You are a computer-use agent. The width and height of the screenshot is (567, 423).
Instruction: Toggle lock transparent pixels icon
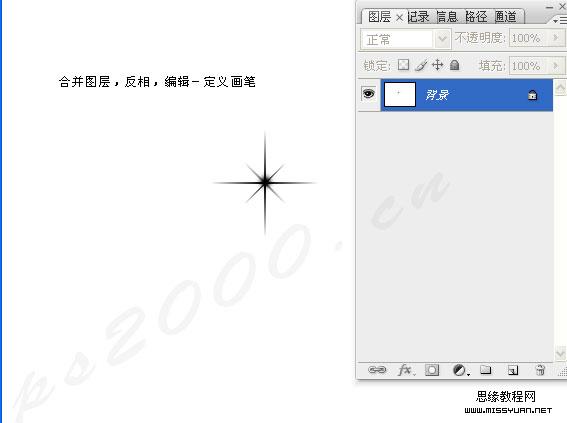403,65
